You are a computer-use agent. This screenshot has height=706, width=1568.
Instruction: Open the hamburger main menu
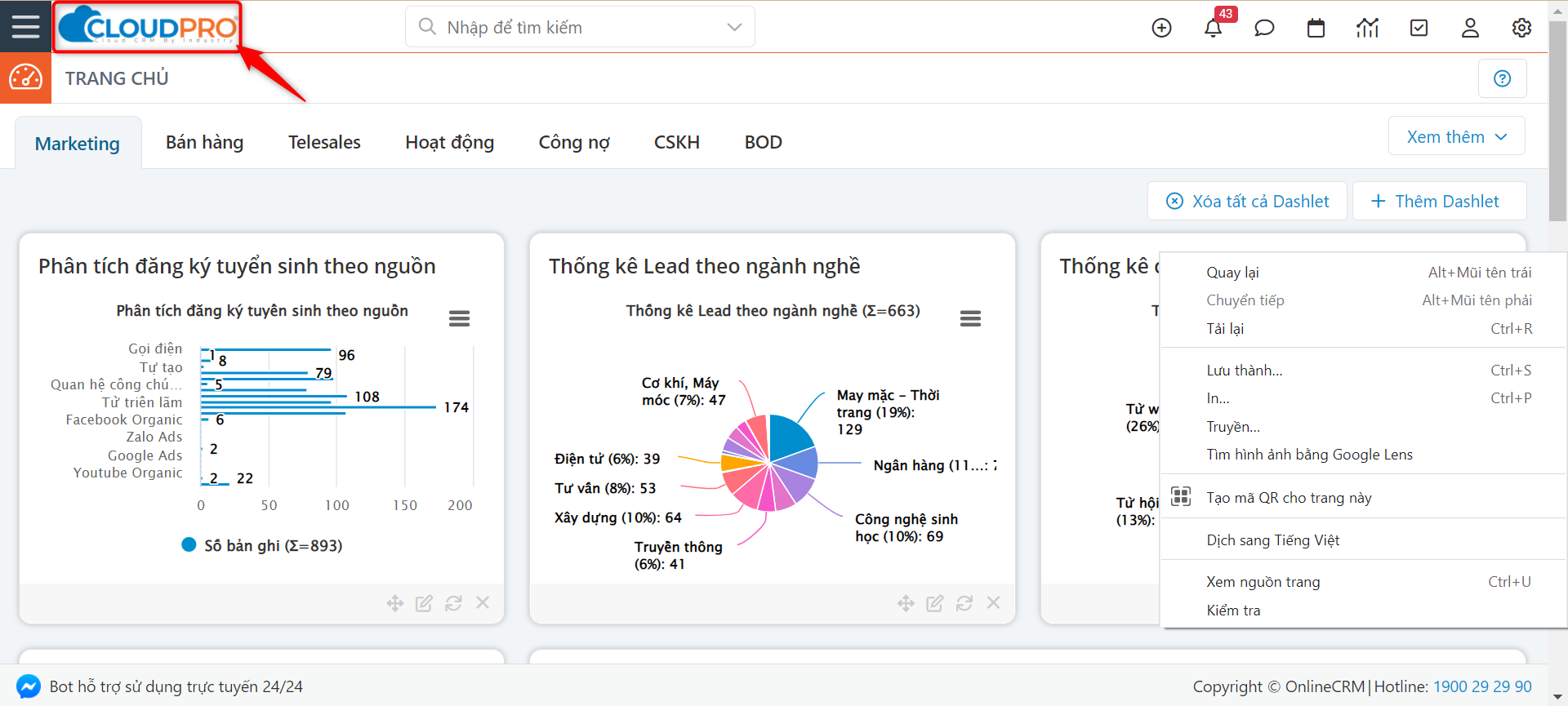coord(25,26)
